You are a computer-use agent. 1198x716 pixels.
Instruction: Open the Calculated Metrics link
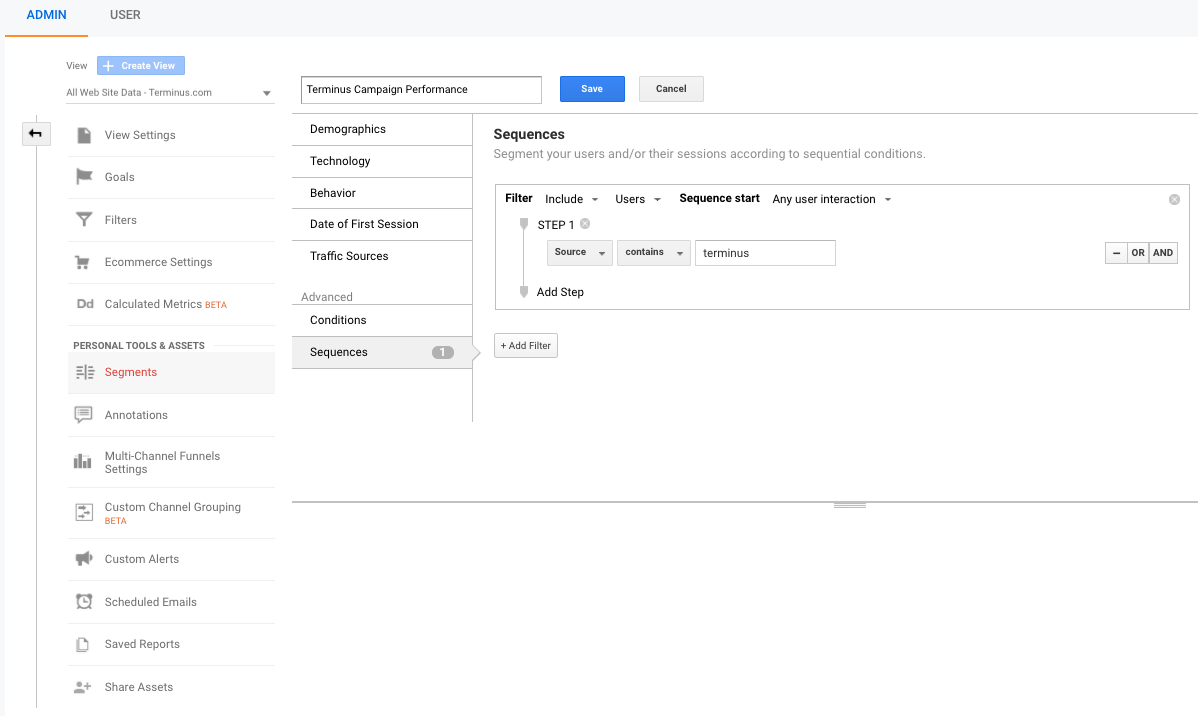tap(153, 304)
